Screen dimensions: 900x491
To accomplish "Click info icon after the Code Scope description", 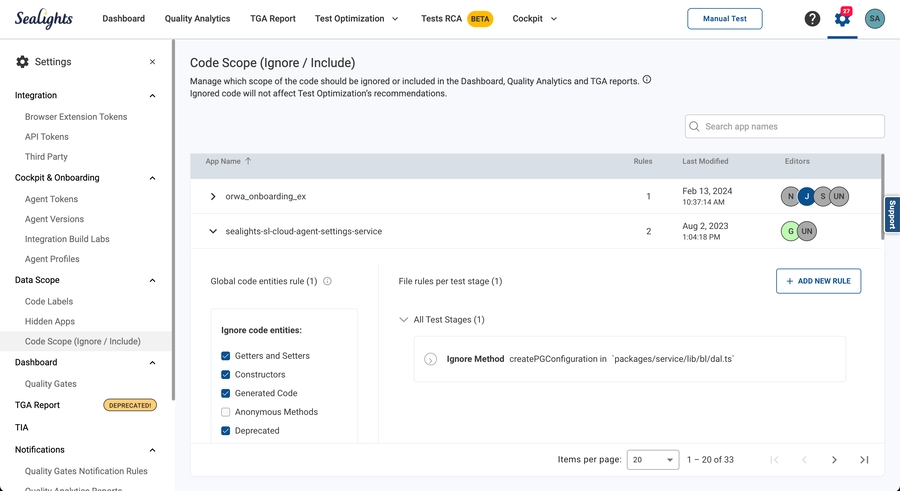I will (x=647, y=80).
